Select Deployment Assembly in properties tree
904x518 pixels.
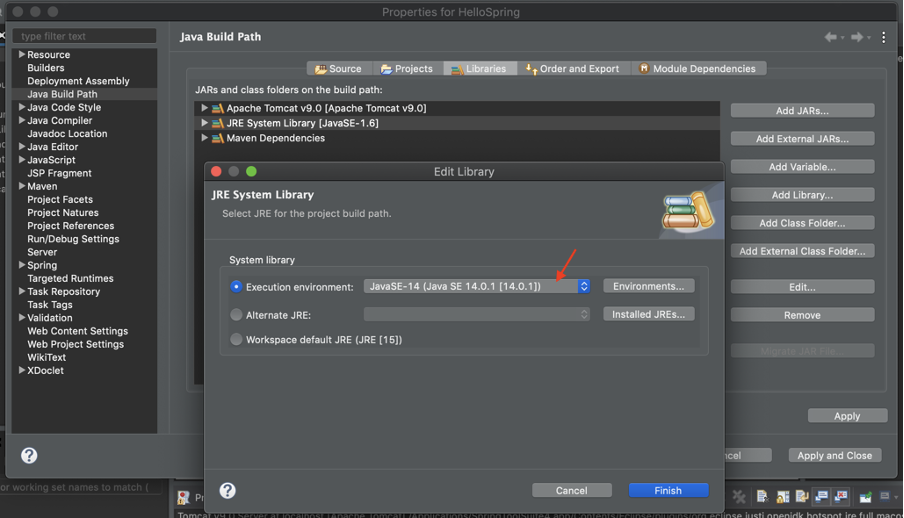tap(78, 81)
